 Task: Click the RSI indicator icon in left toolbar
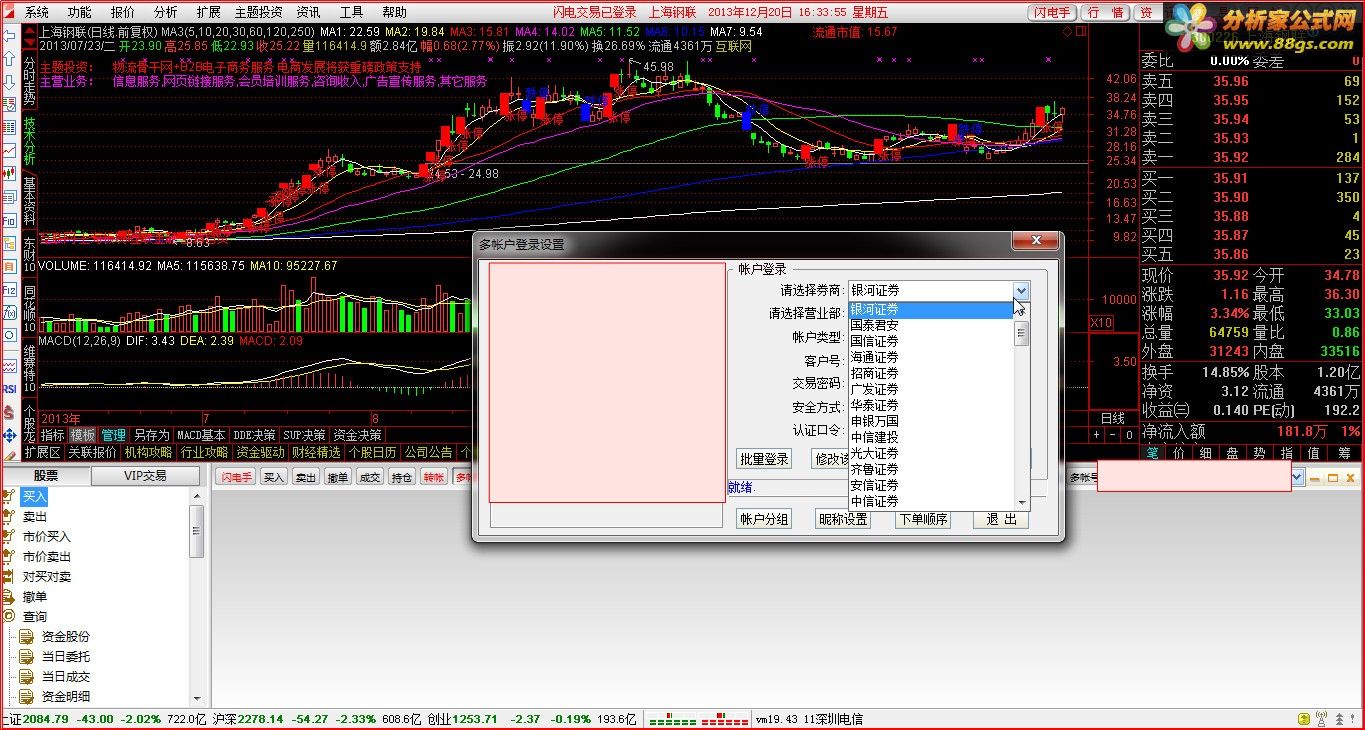[9, 388]
